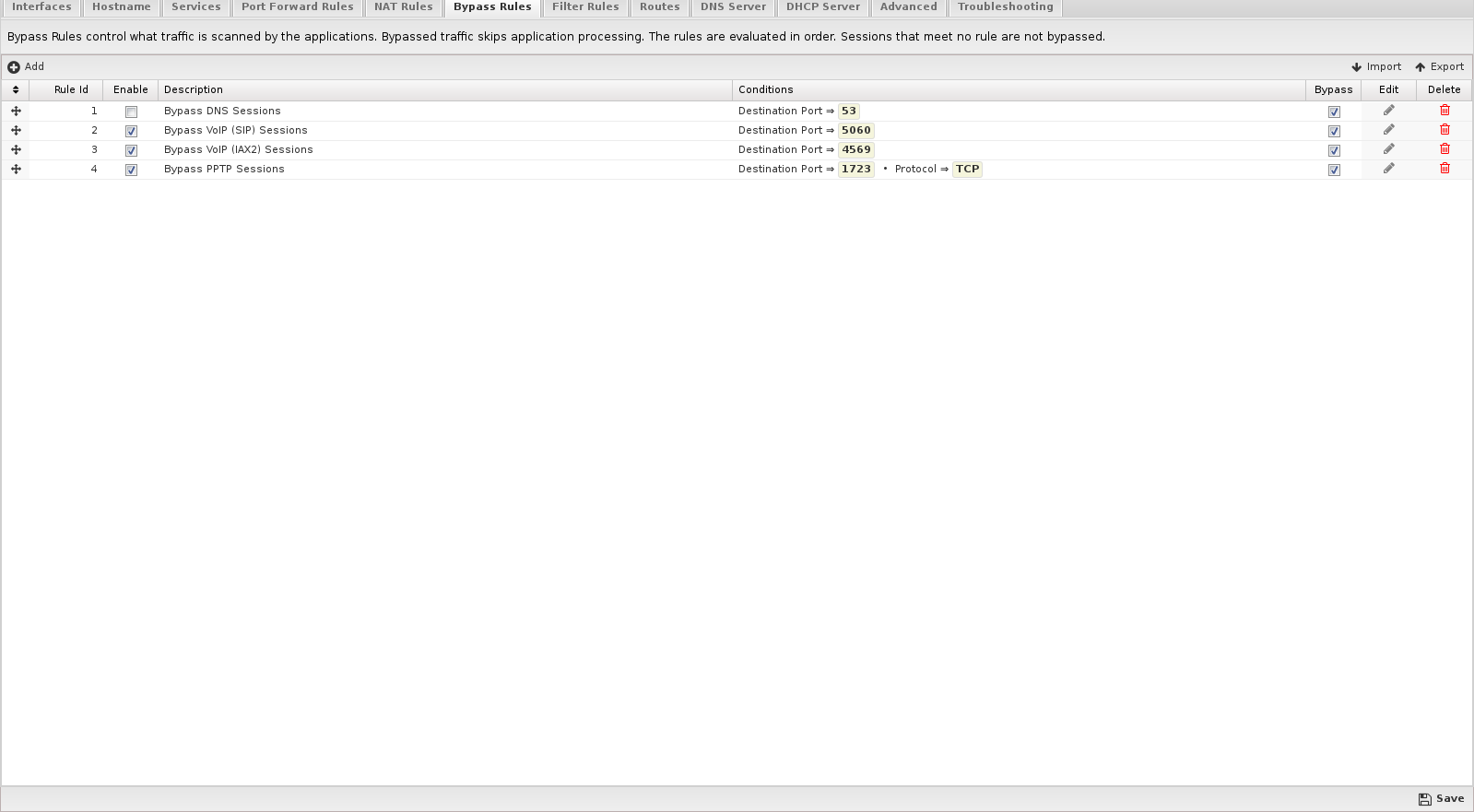Edit the Bypass PPTP Sessions rule
Viewport: 1474px width, 812px height.
click(x=1388, y=169)
